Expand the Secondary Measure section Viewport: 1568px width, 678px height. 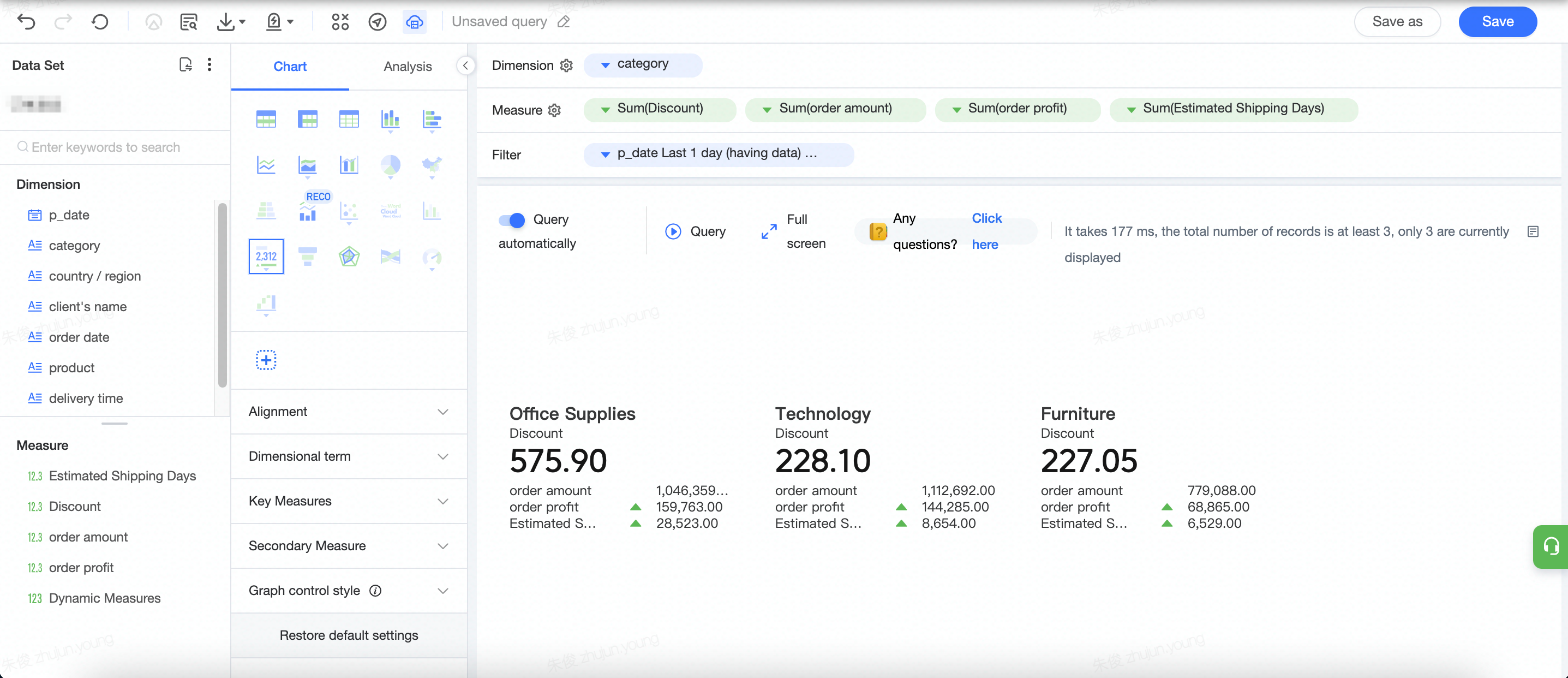click(349, 546)
